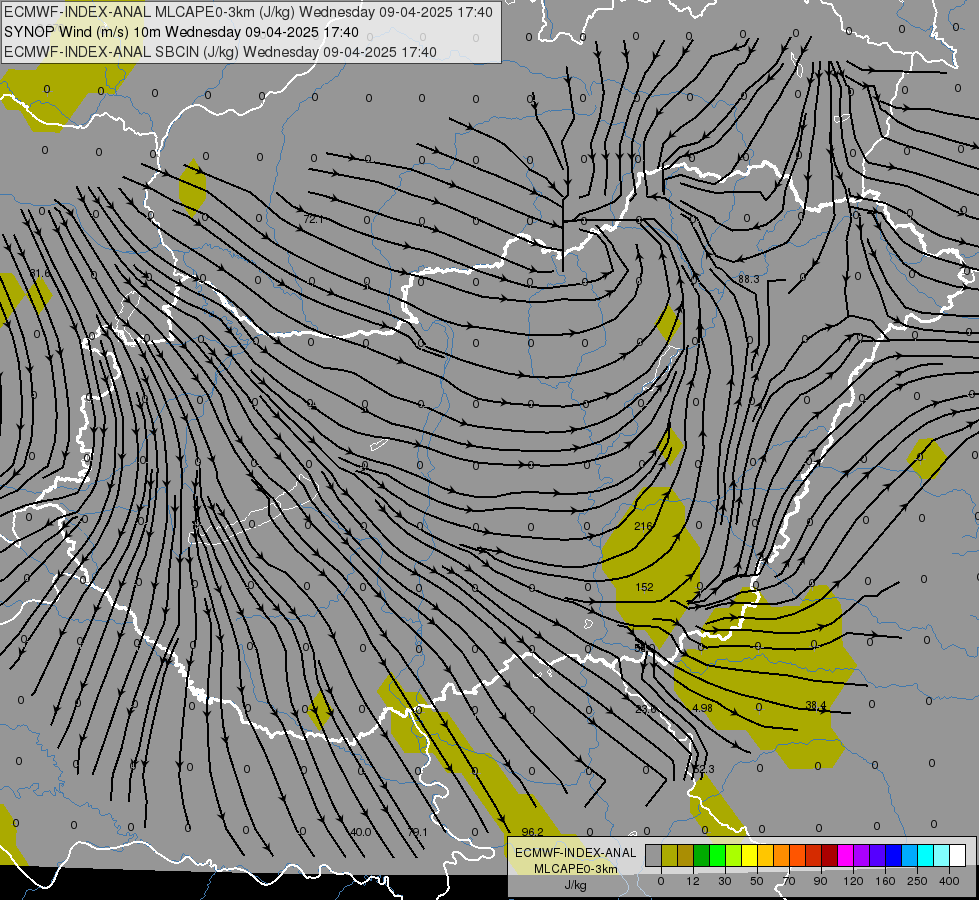Click the ECMWF SBCIN title line
Screen dimensions: 979x900
(220, 52)
